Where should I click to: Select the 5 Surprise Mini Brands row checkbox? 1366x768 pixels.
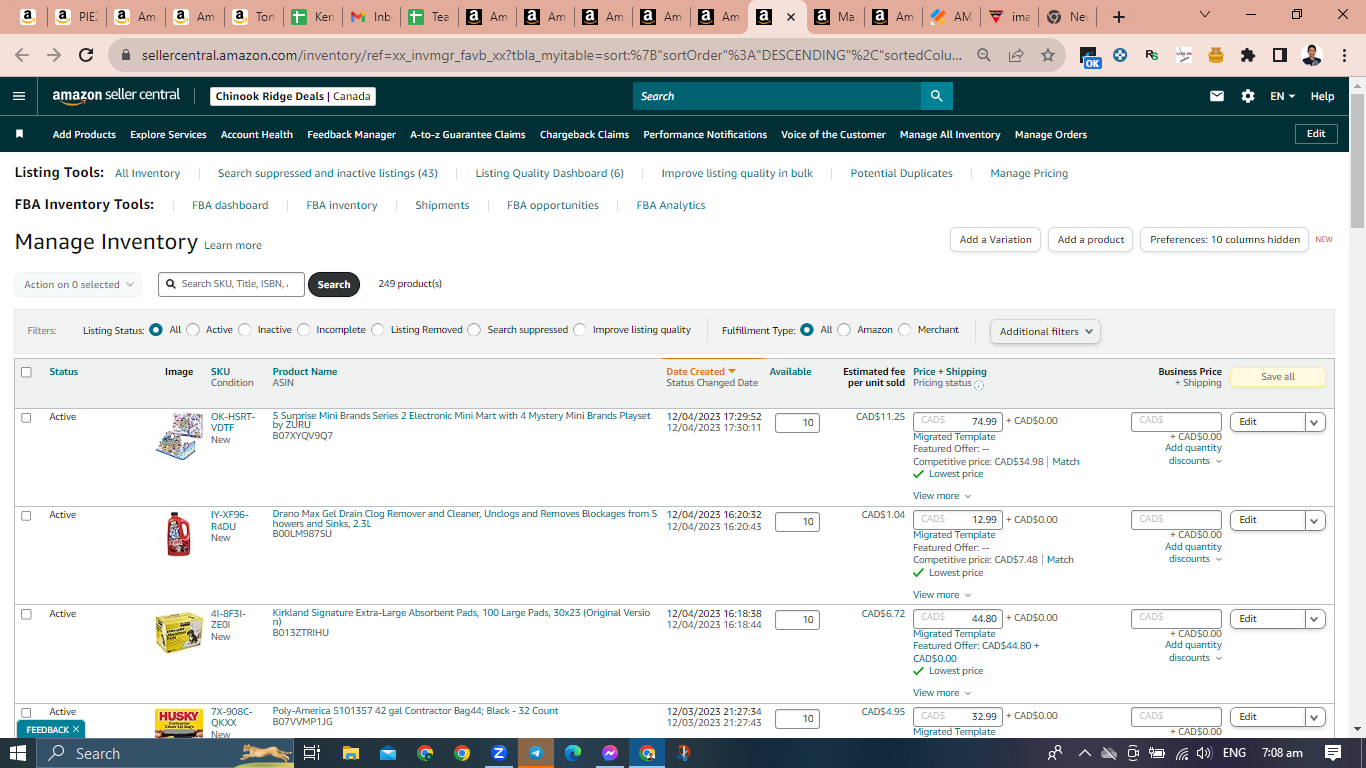(26, 417)
